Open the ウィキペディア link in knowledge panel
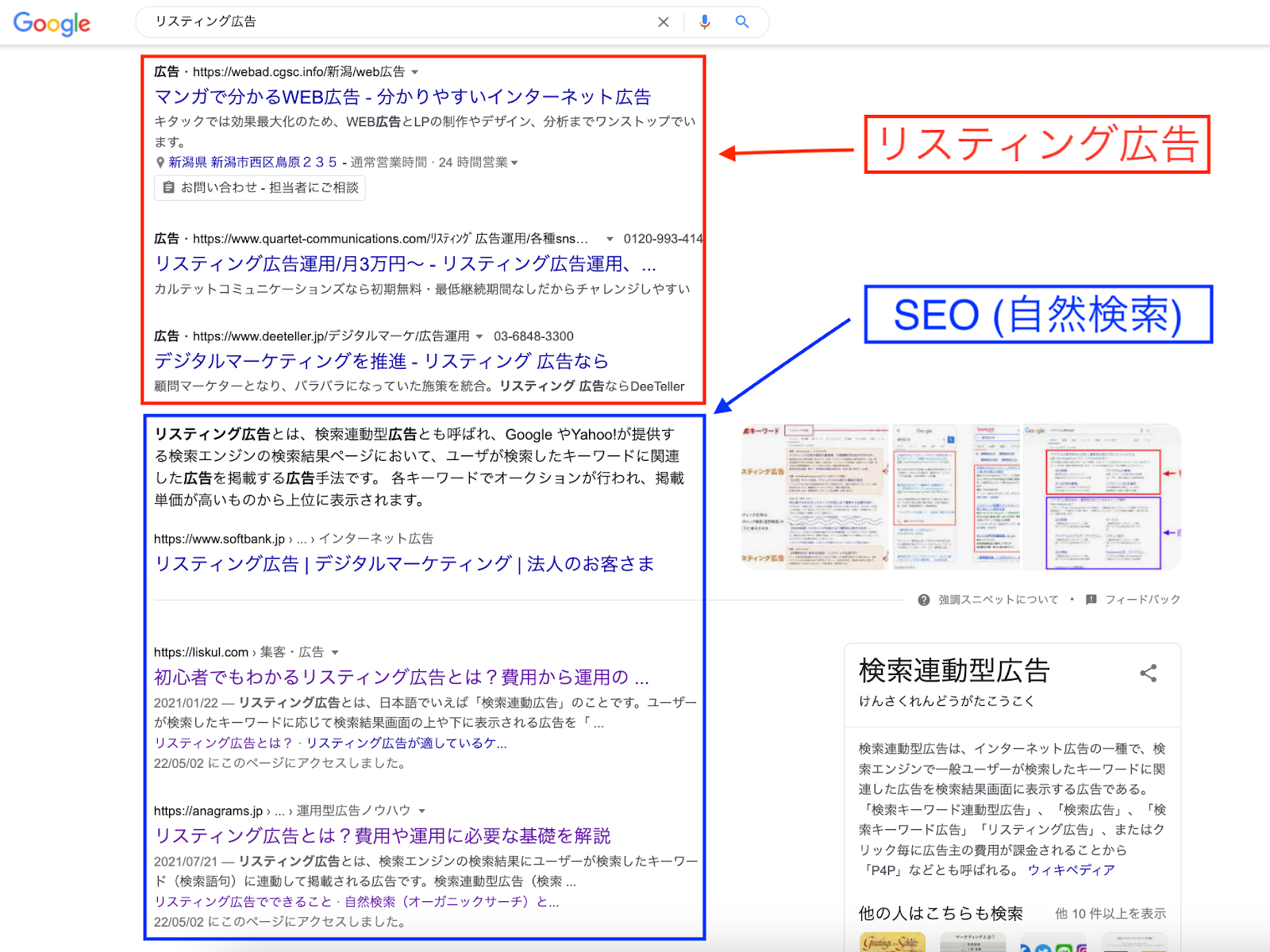 (x=1072, y=870)
